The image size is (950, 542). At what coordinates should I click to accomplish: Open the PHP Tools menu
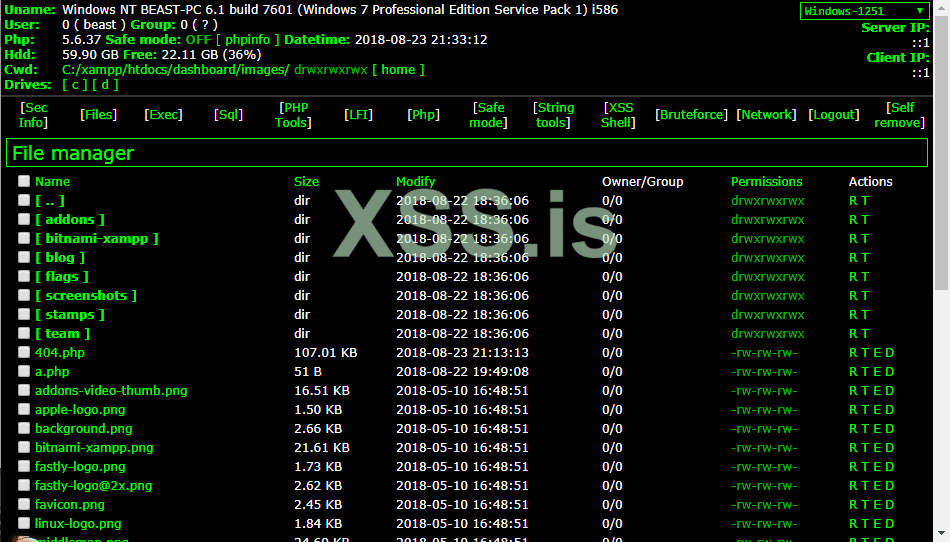click(x=293, y=115)
